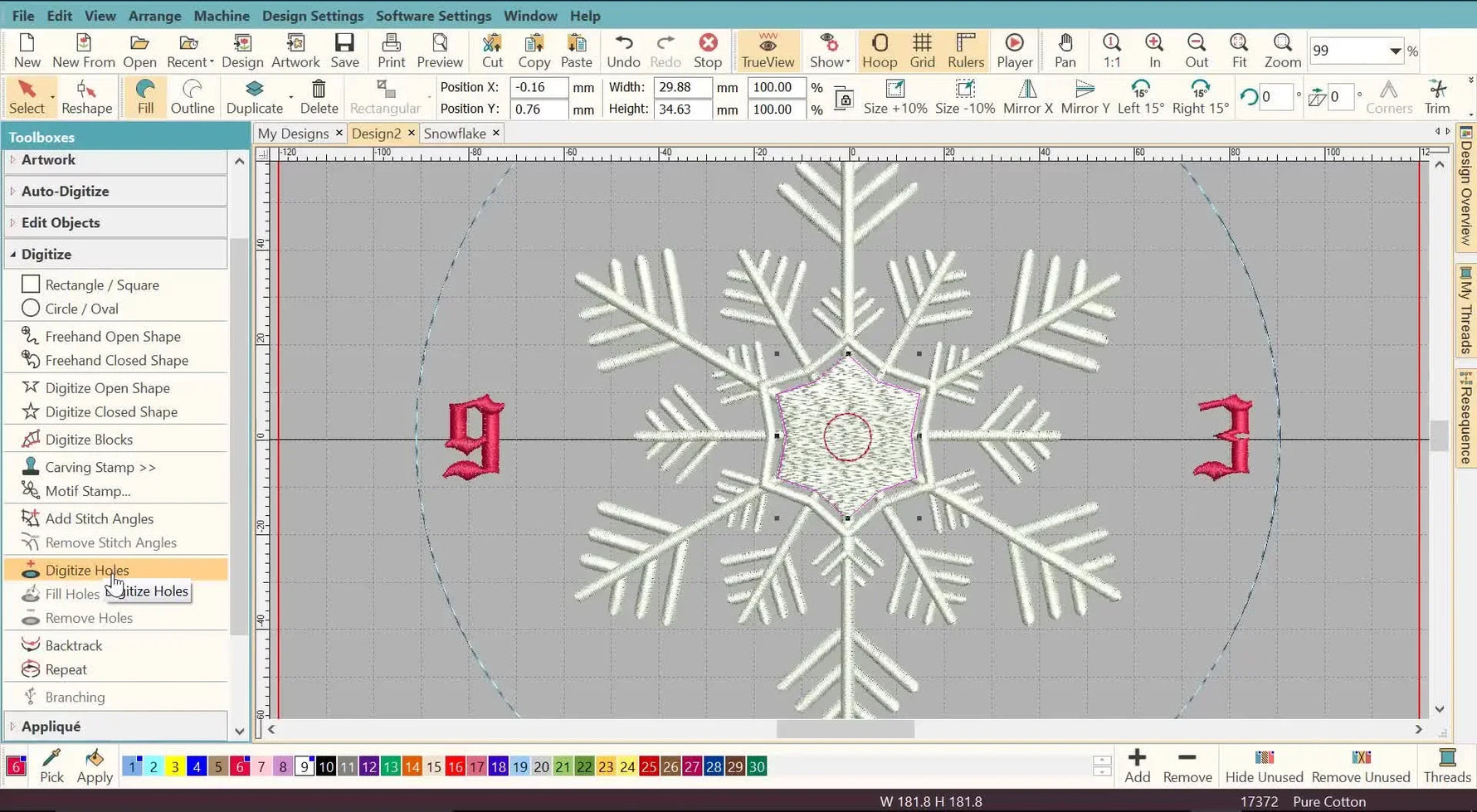
Task: Open the Arrange menu
Action: pyautogui.click(x=154, y=15)
